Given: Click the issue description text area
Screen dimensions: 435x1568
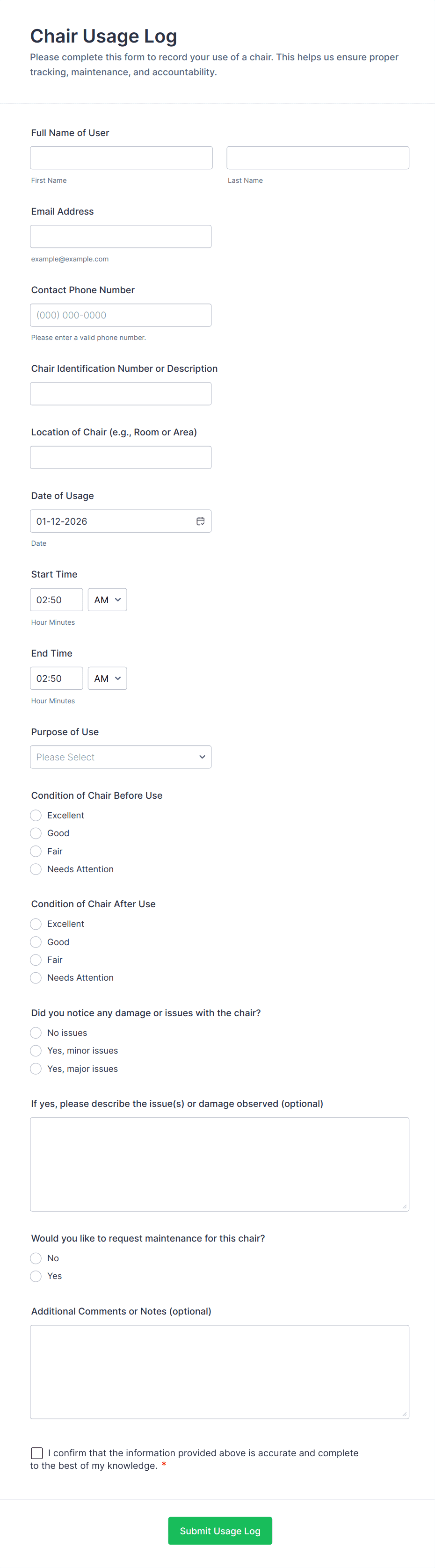Looking at the screenshot, I should pos(219,1164).
